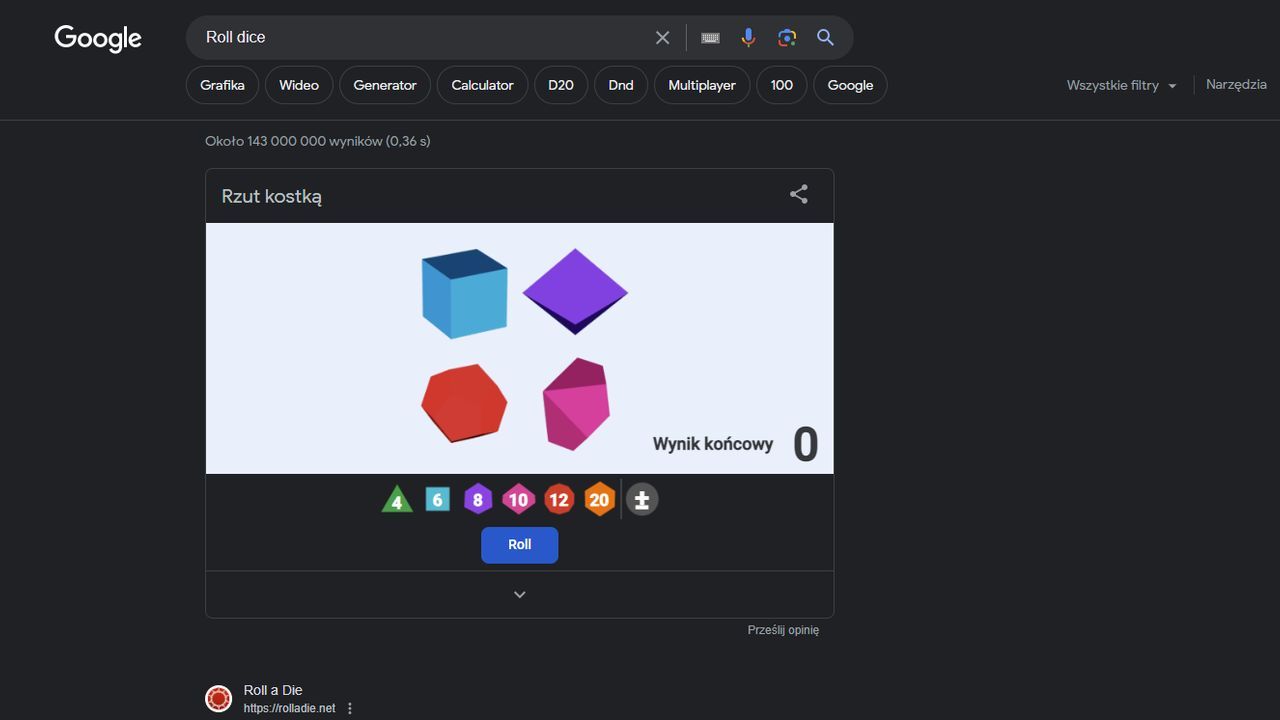Select the Generator filter chip
Viewport: 1280px width, 720px height.
[385, 85]
